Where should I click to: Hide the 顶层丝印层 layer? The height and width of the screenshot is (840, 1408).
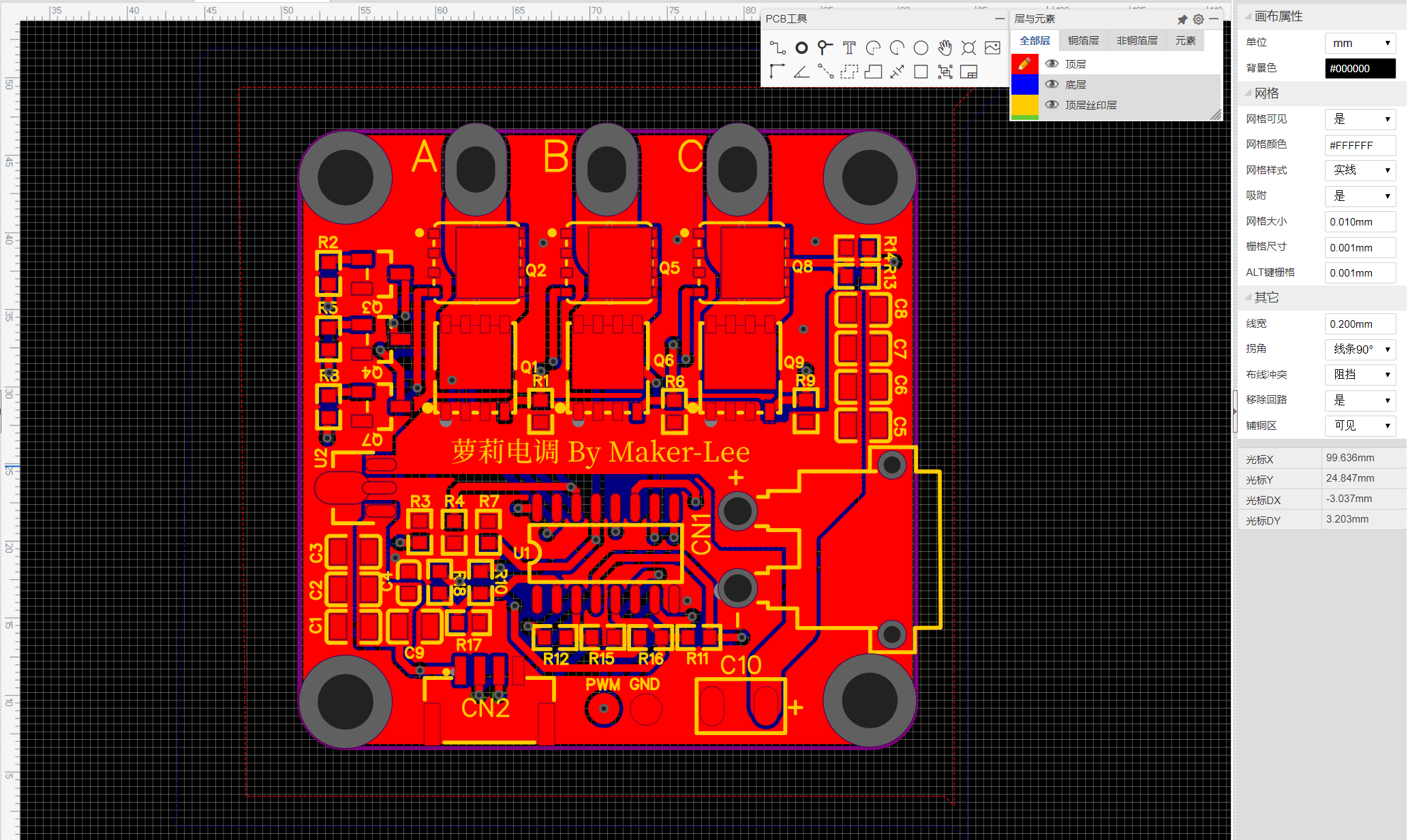point(1052,105)
